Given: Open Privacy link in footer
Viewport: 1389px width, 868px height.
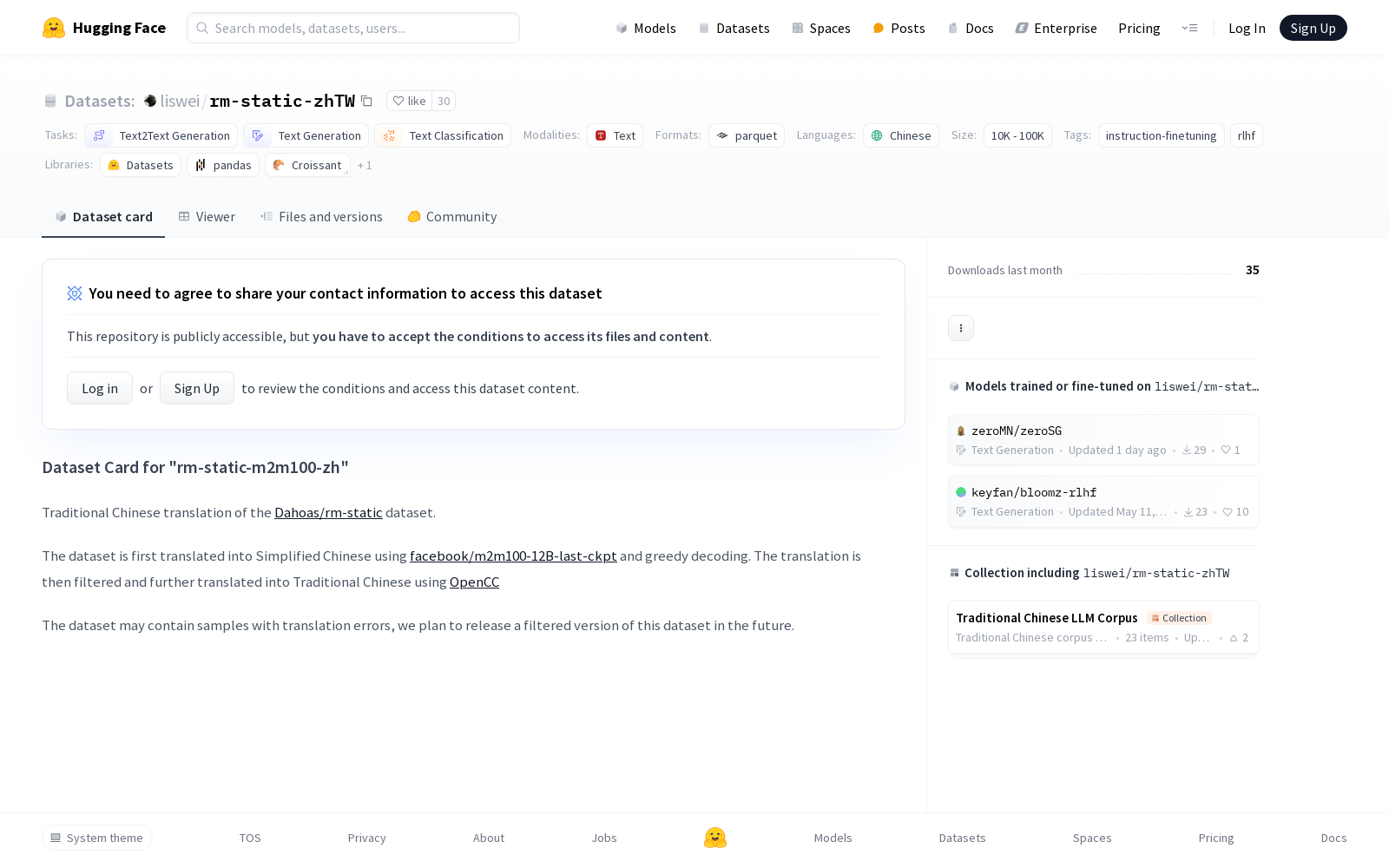Looking at the screenshot, I should pos(367,838).
